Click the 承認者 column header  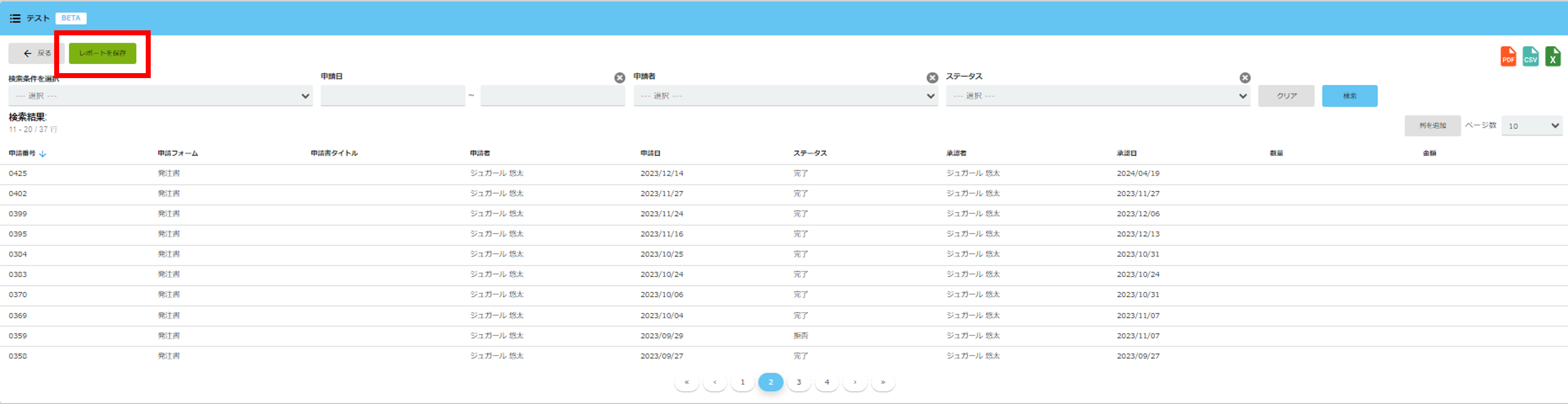pyautogui.click(x=956, y=154)
